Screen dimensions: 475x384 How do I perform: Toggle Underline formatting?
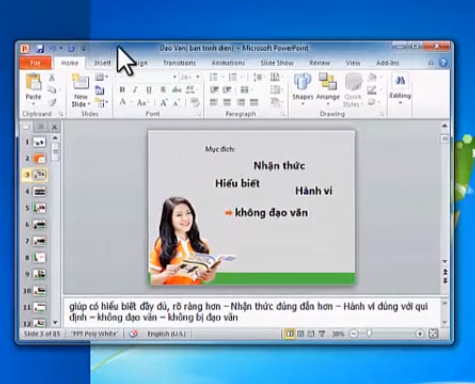pos(149,90)
